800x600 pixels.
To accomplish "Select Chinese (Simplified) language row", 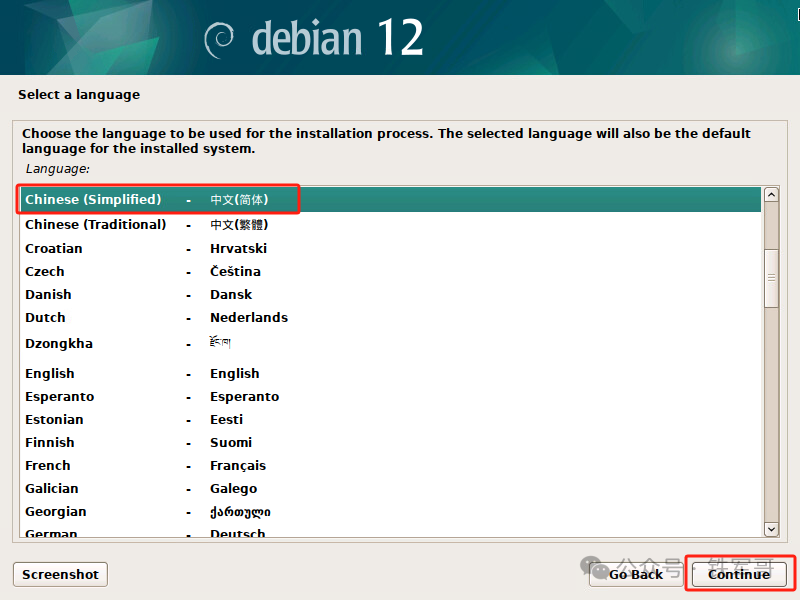I will 391,199.
